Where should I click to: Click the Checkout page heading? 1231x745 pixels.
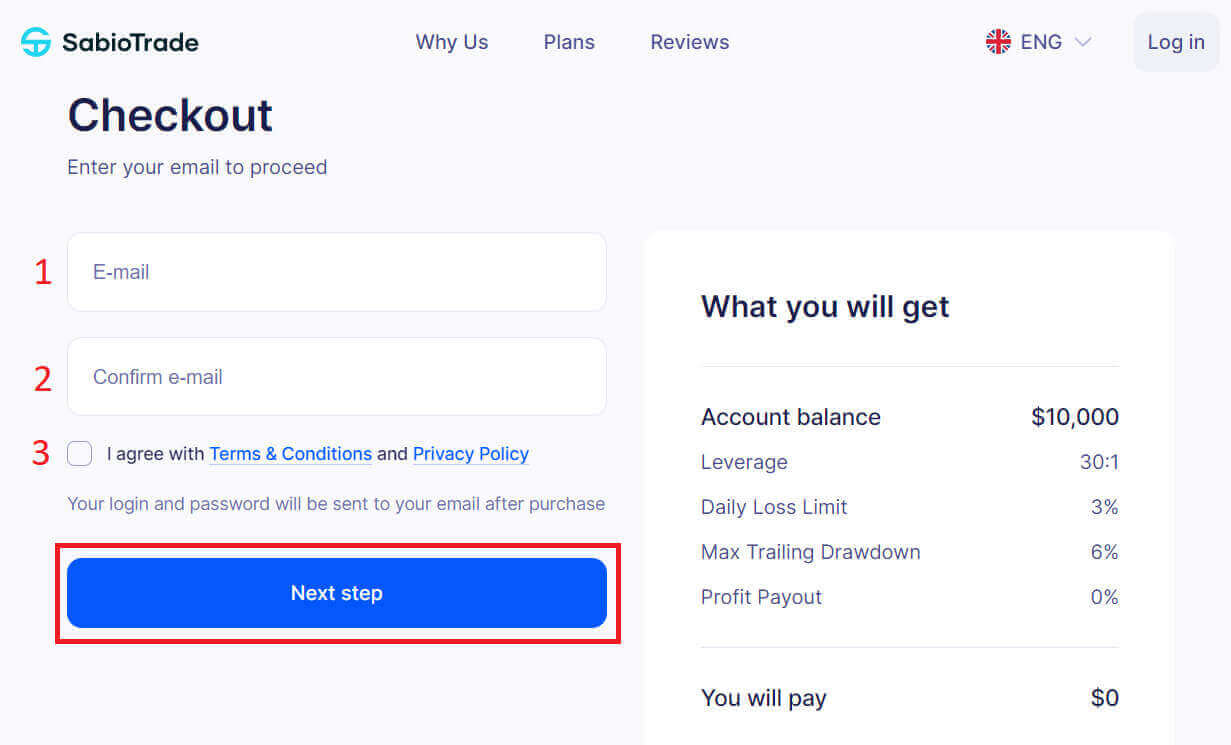169,115
